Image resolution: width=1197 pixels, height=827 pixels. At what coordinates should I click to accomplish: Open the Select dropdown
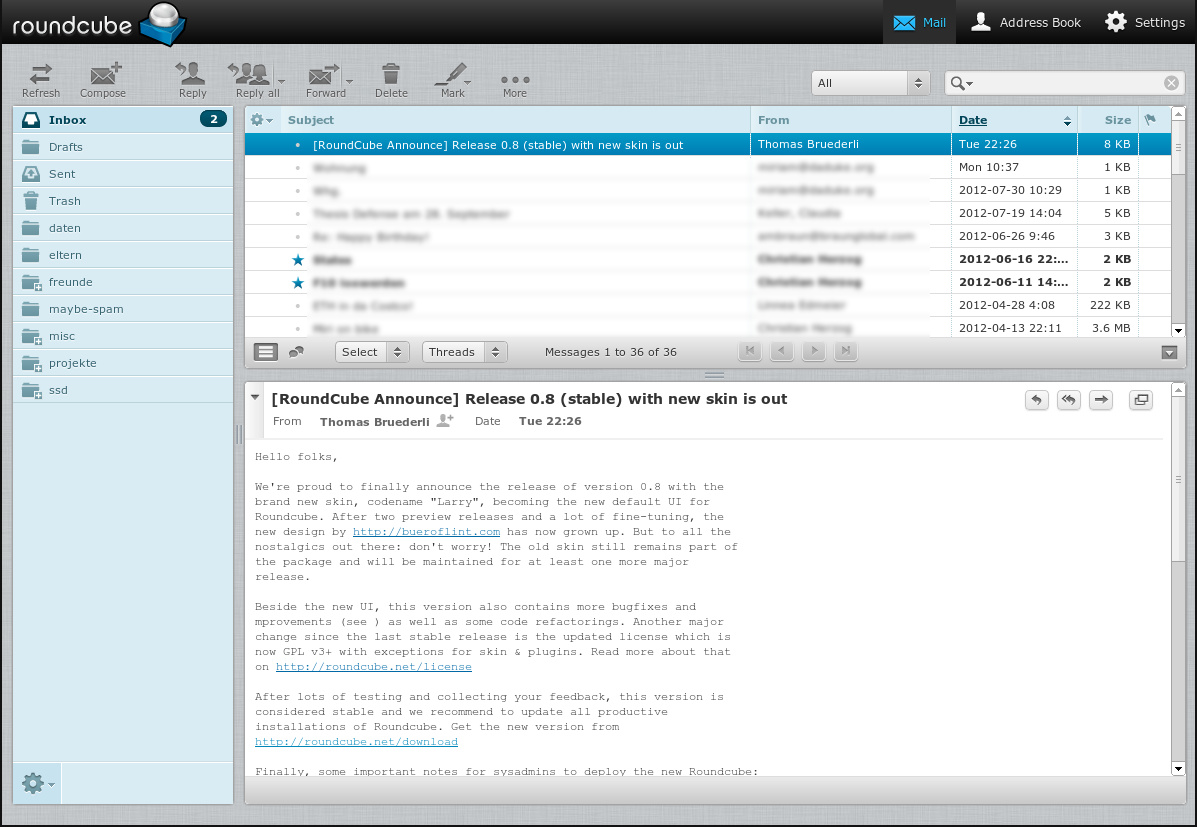coord(372,352)
